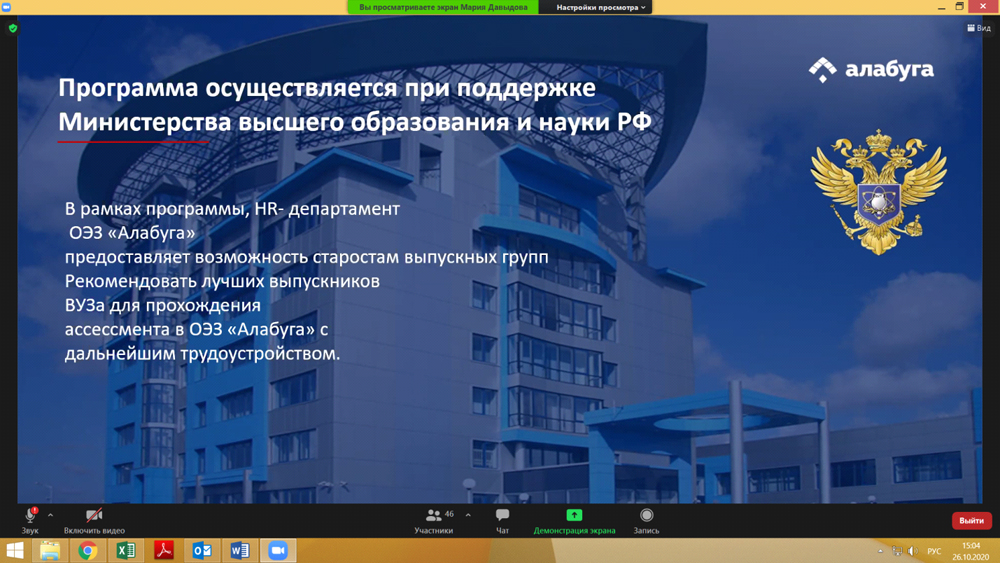Click the green screen-viewing notice banner

pos(443,7)
